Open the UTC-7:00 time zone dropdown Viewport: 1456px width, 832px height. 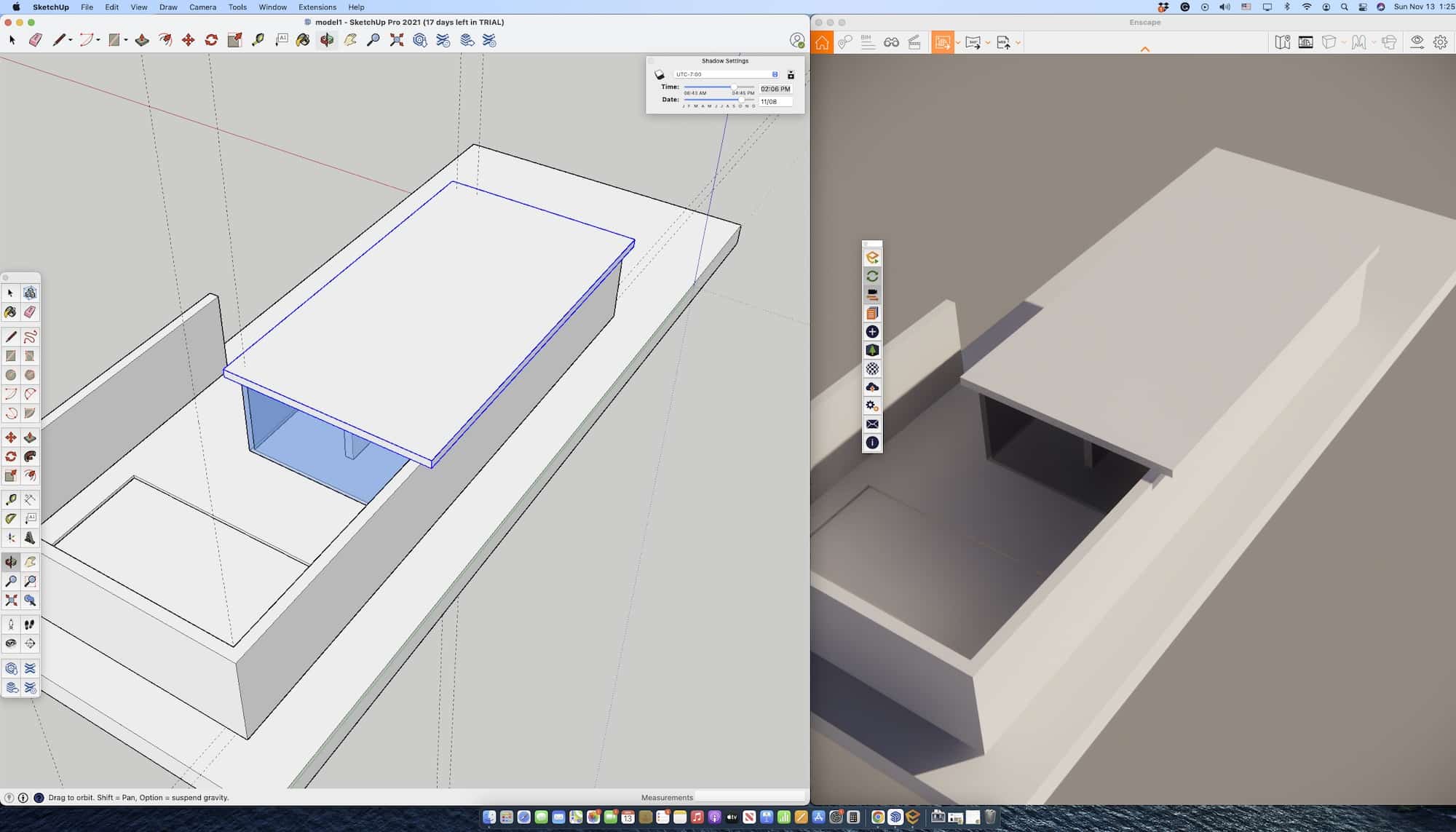tap(726, 74)
